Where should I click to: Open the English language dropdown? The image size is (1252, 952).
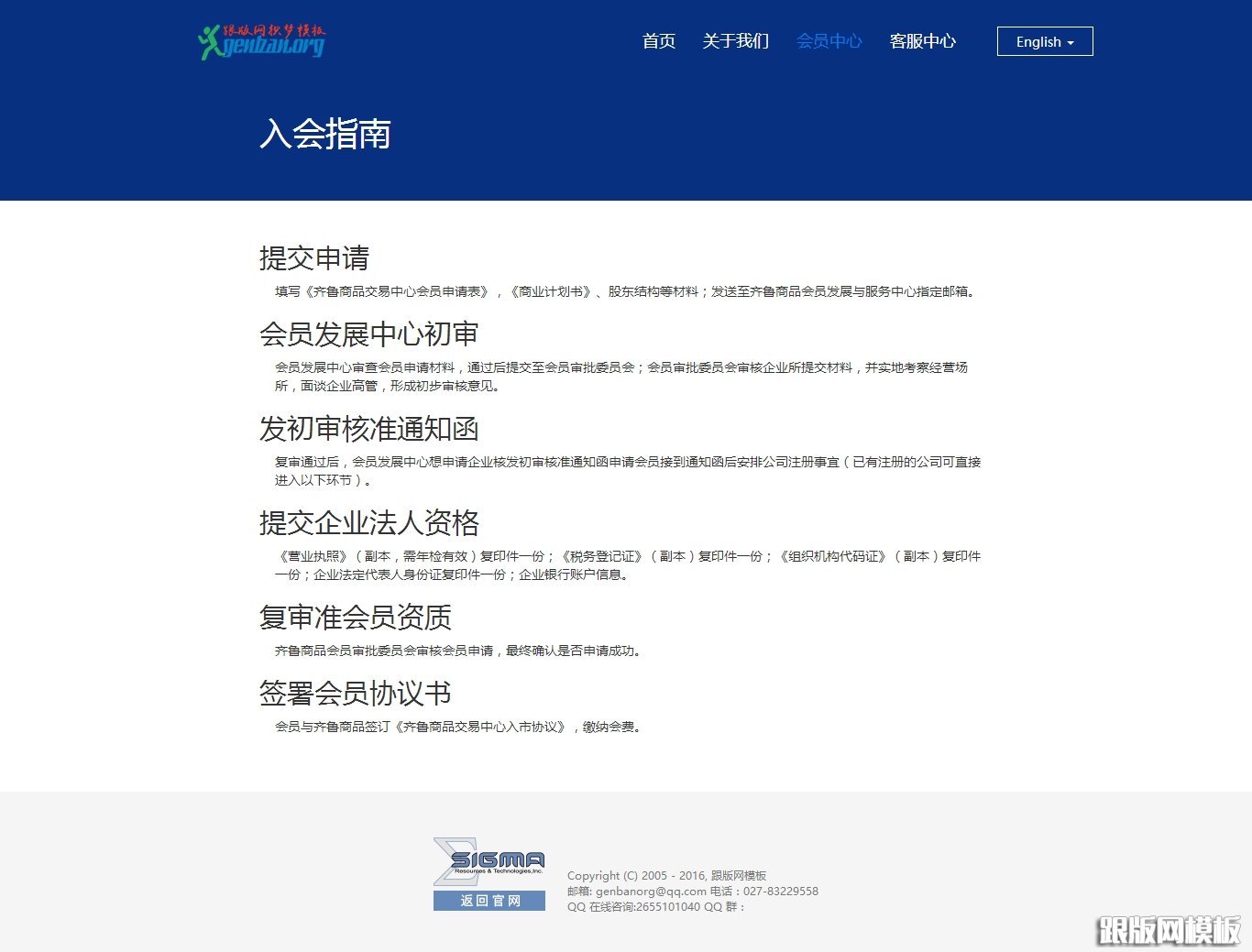tap(1044, 41)
